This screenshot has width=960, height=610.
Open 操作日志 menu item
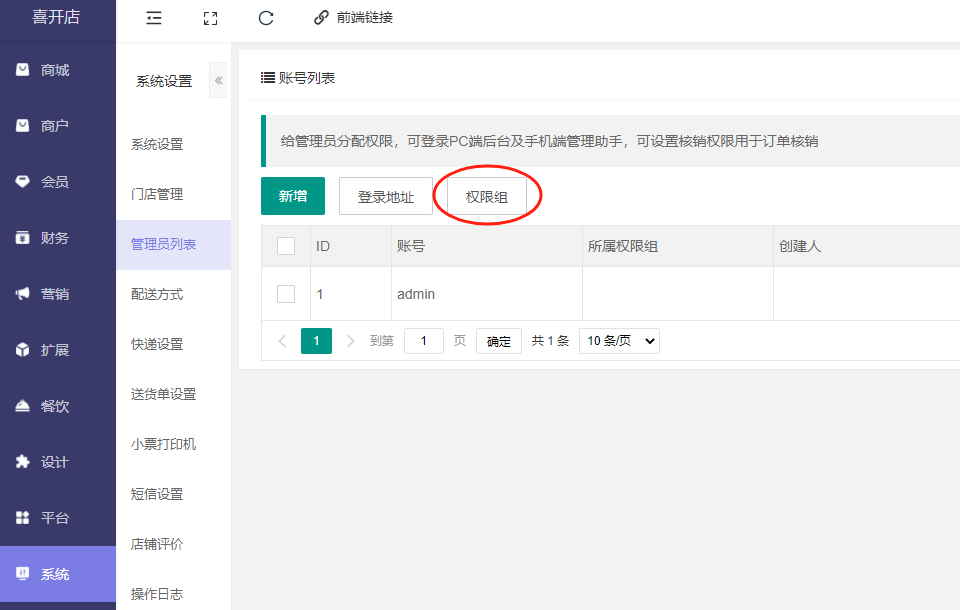point(157,594)
